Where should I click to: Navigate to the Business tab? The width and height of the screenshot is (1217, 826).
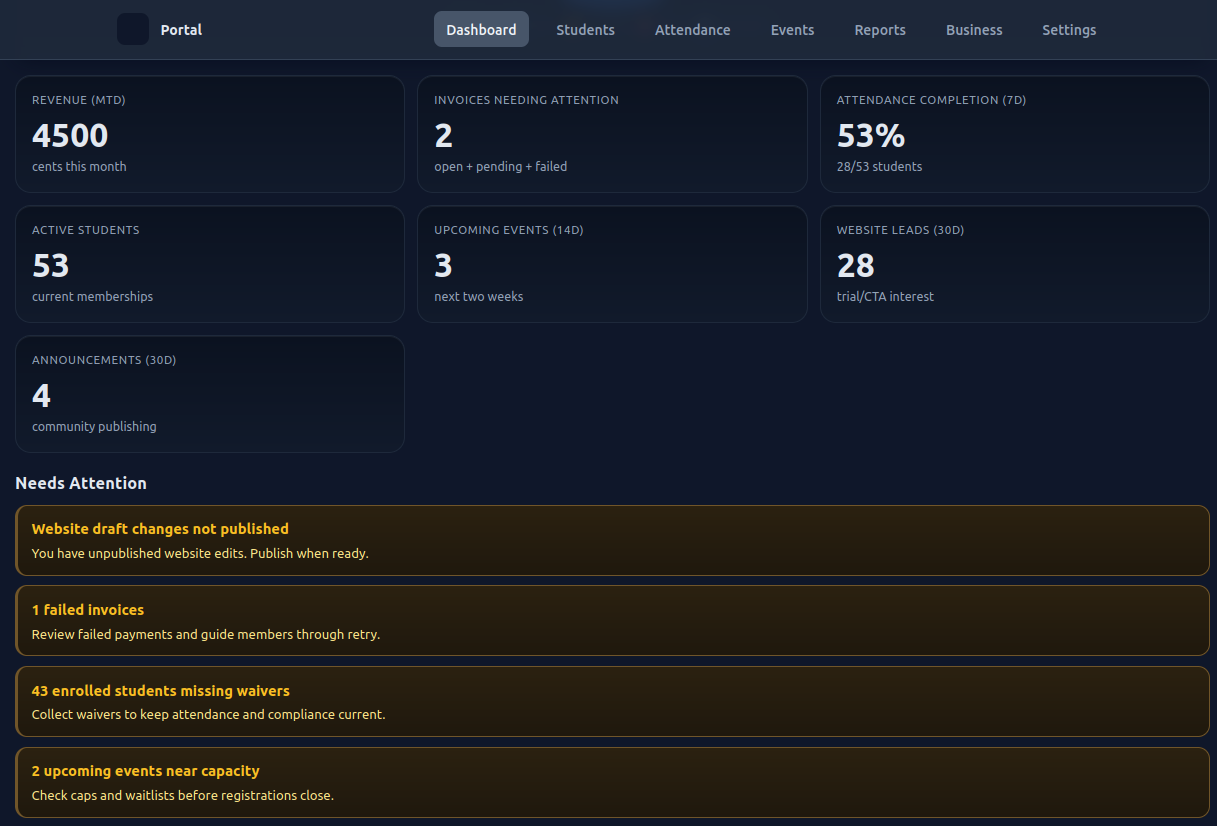[974, 30]
